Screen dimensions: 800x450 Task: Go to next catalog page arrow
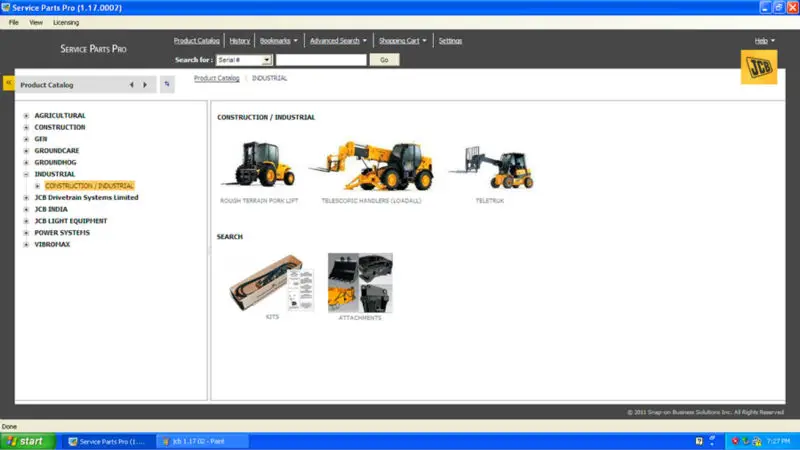145,85
